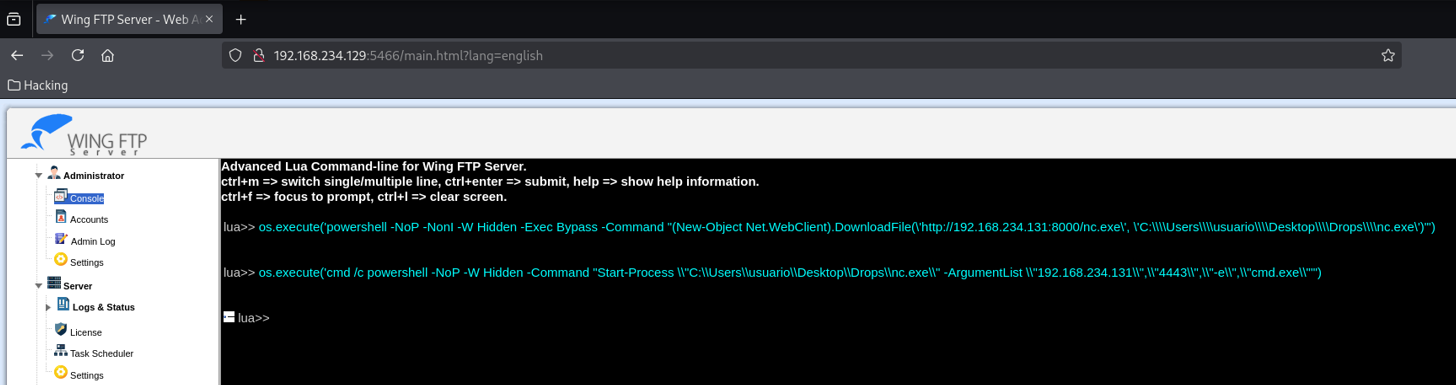Screen dimensions: 1456x385
Task: Close the Wing FTP Server tab
Action: (209, 19)
